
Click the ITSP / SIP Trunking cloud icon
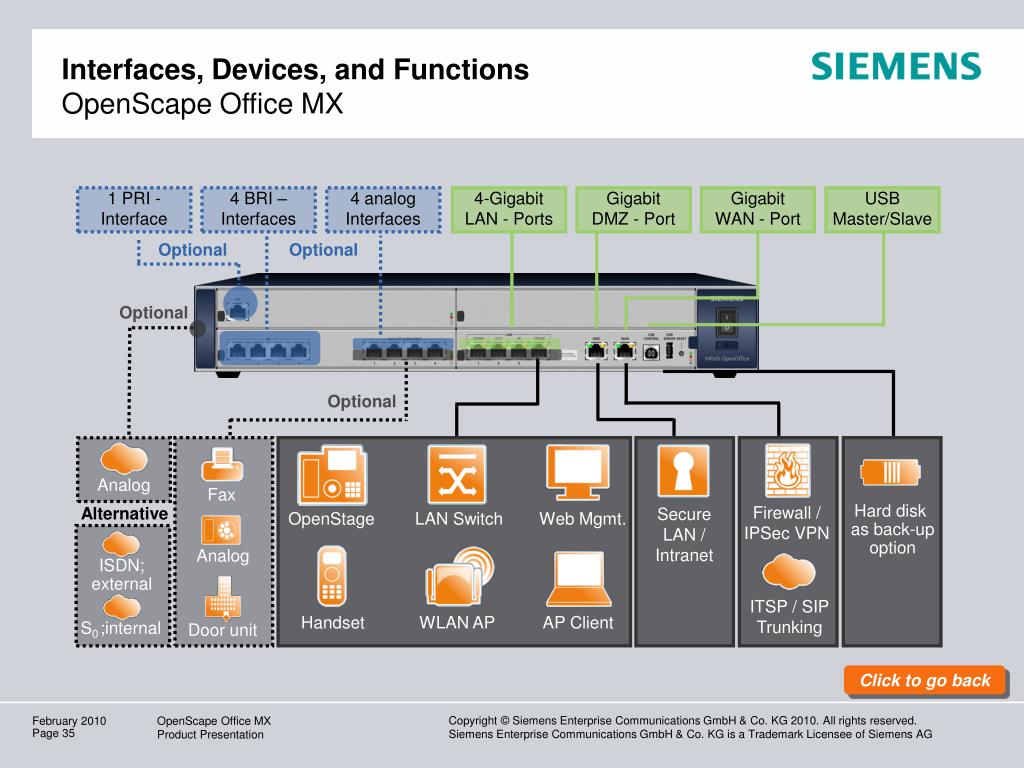pyautogui.click(x=788, y=571)
